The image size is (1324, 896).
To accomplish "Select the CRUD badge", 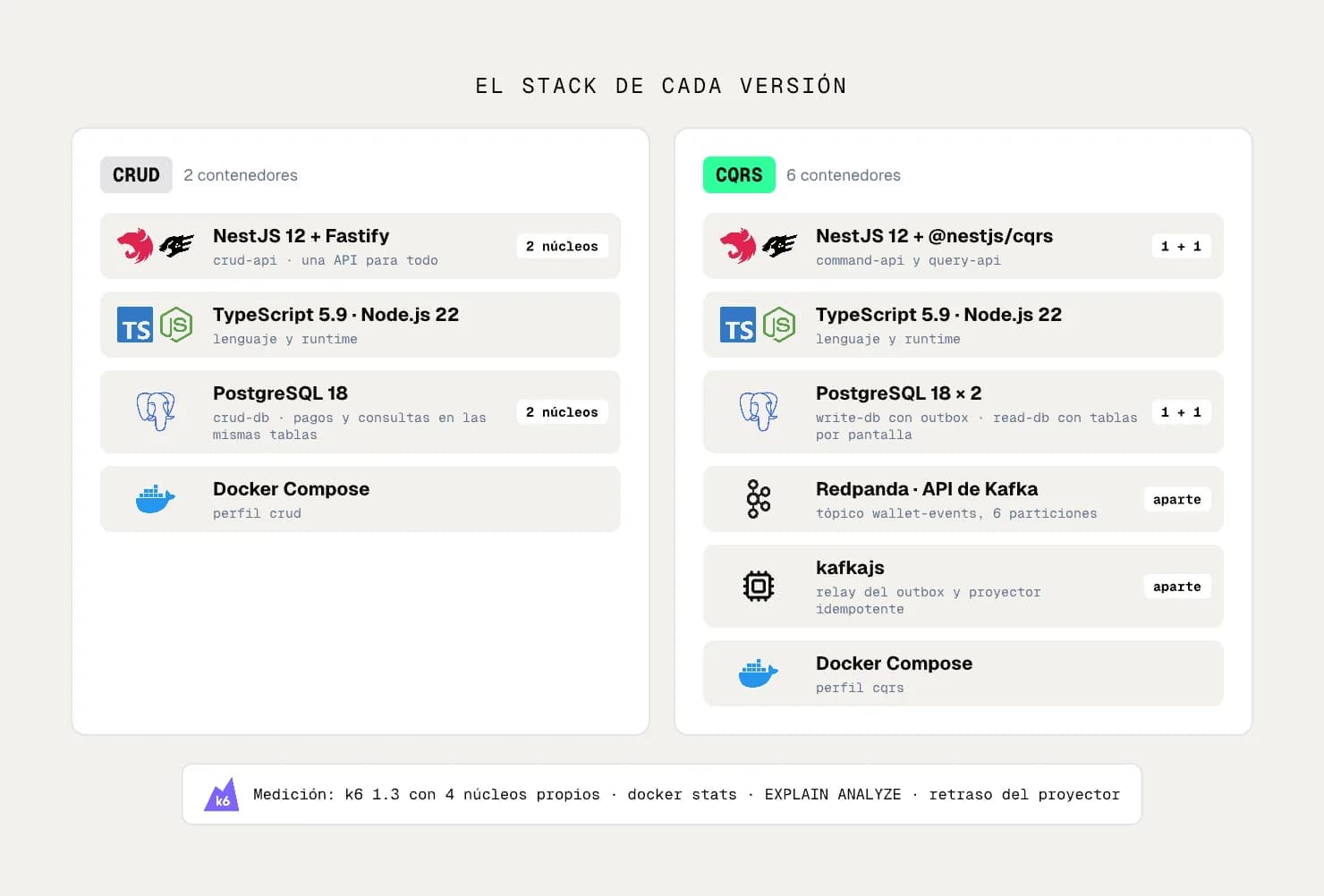I will pyautogui.click(x=136, y=175).
